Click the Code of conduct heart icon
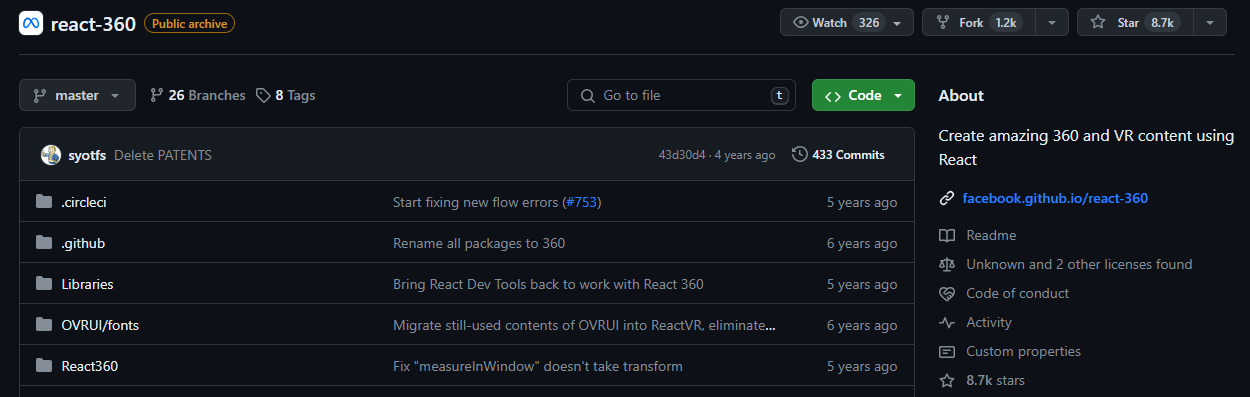The image size is (1250, 397). click(x=947, y=293)
